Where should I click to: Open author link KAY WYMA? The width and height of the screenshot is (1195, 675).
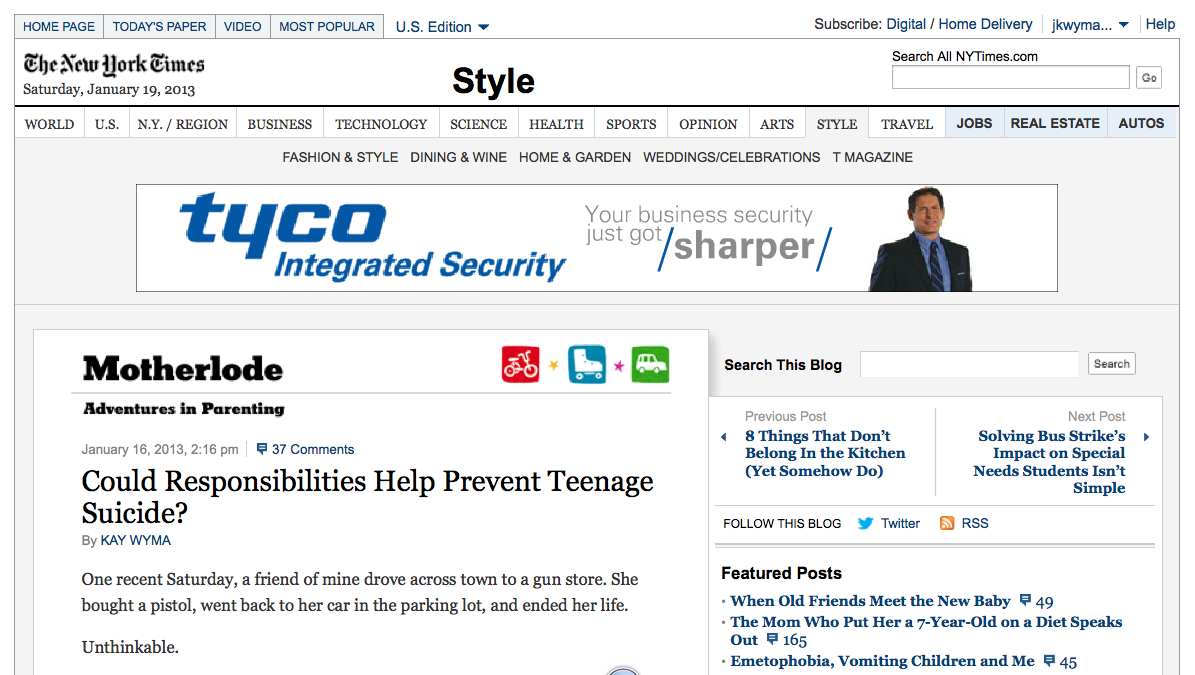(136, 540)
